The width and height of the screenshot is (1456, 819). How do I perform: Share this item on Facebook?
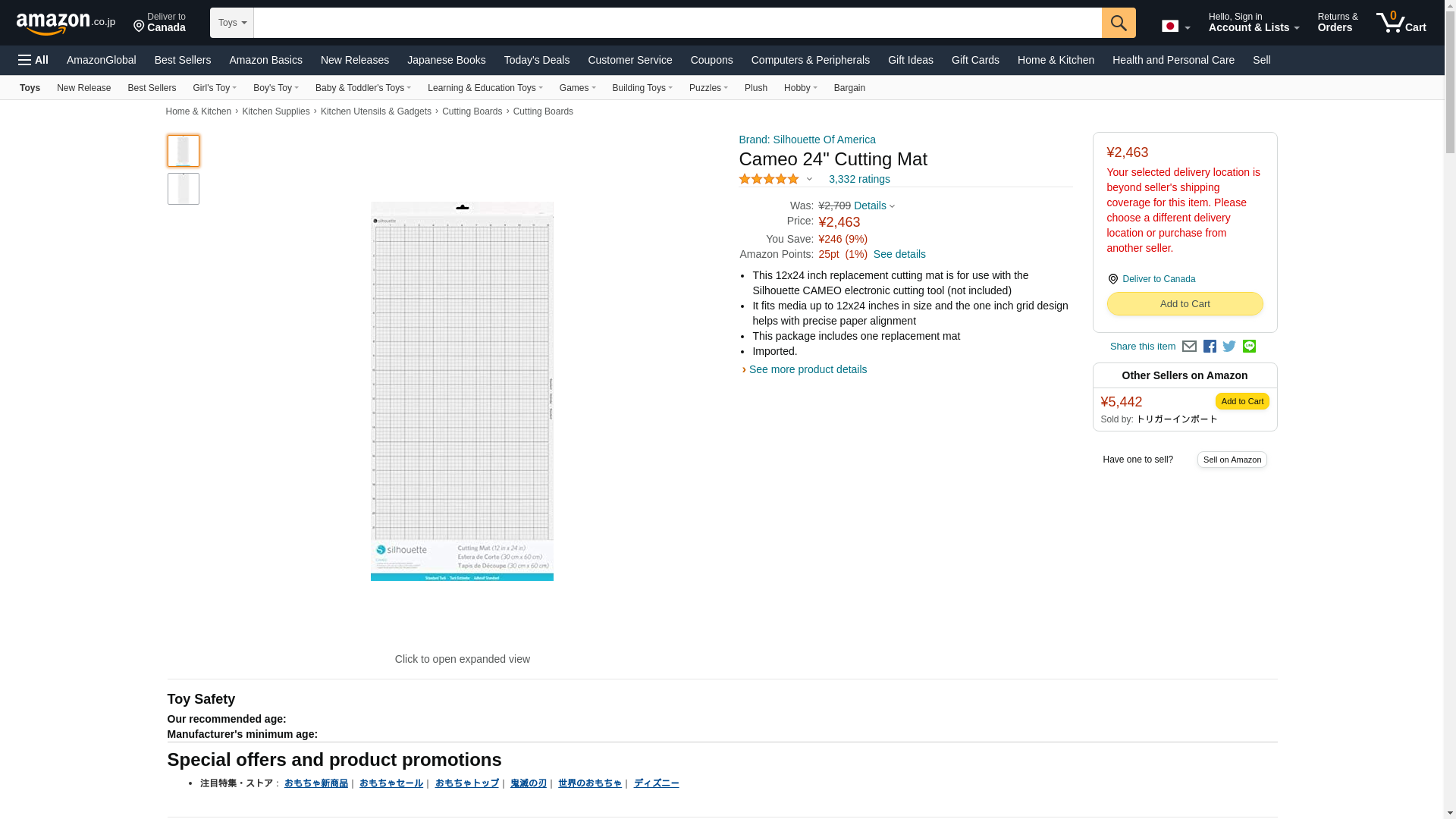(x=1210, y=347)
